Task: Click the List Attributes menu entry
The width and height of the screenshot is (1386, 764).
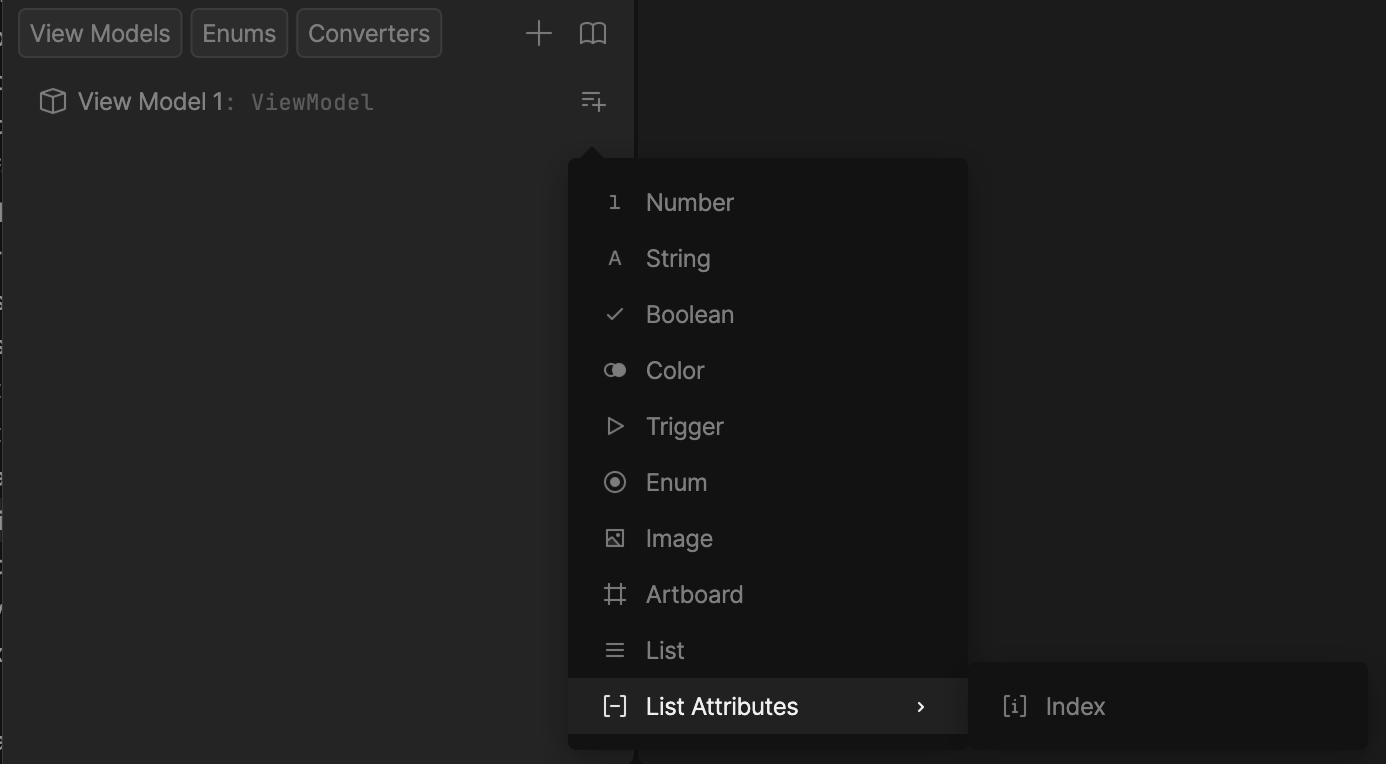Action: 722,707
